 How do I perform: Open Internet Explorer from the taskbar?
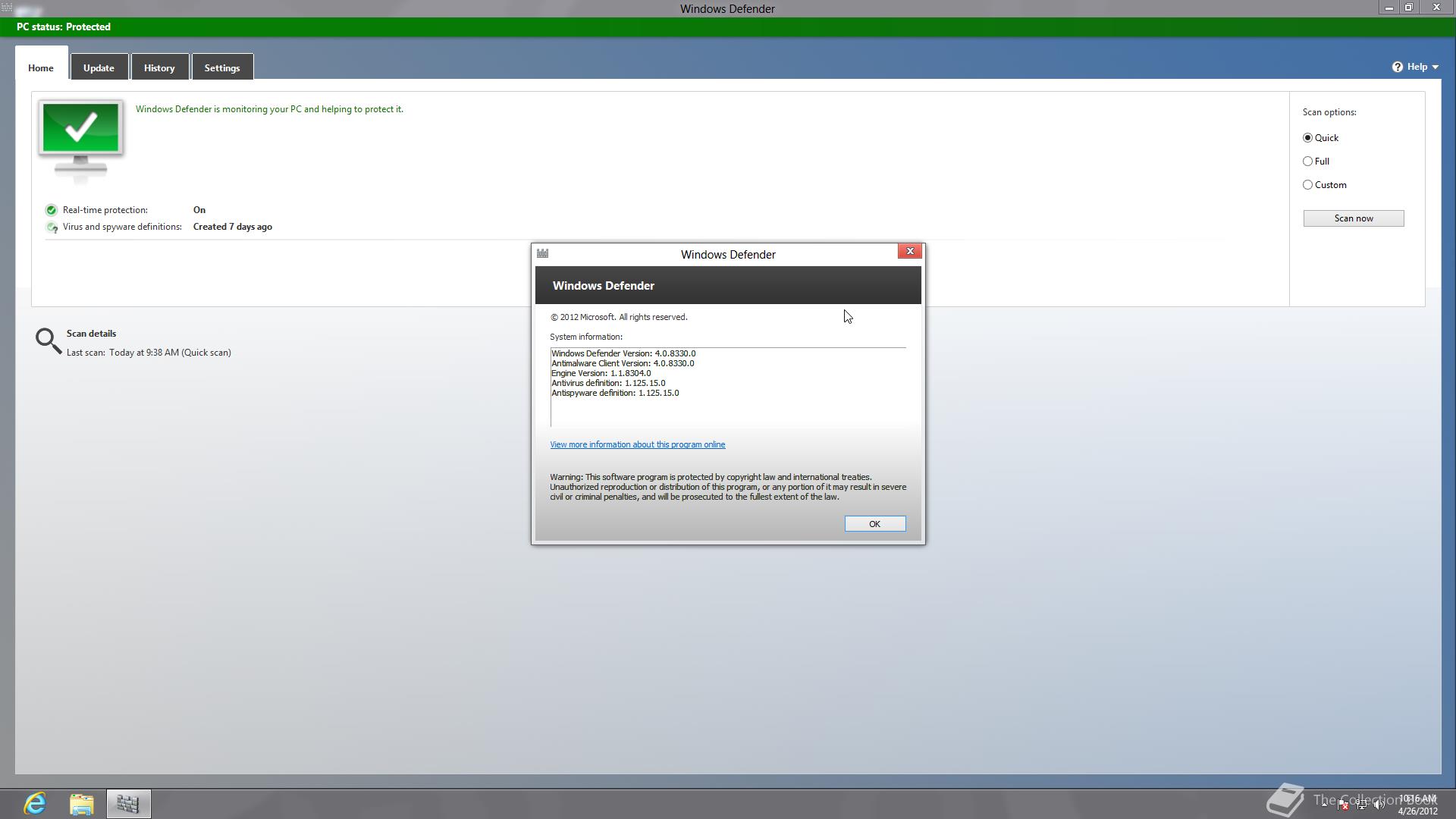(35, 803)
